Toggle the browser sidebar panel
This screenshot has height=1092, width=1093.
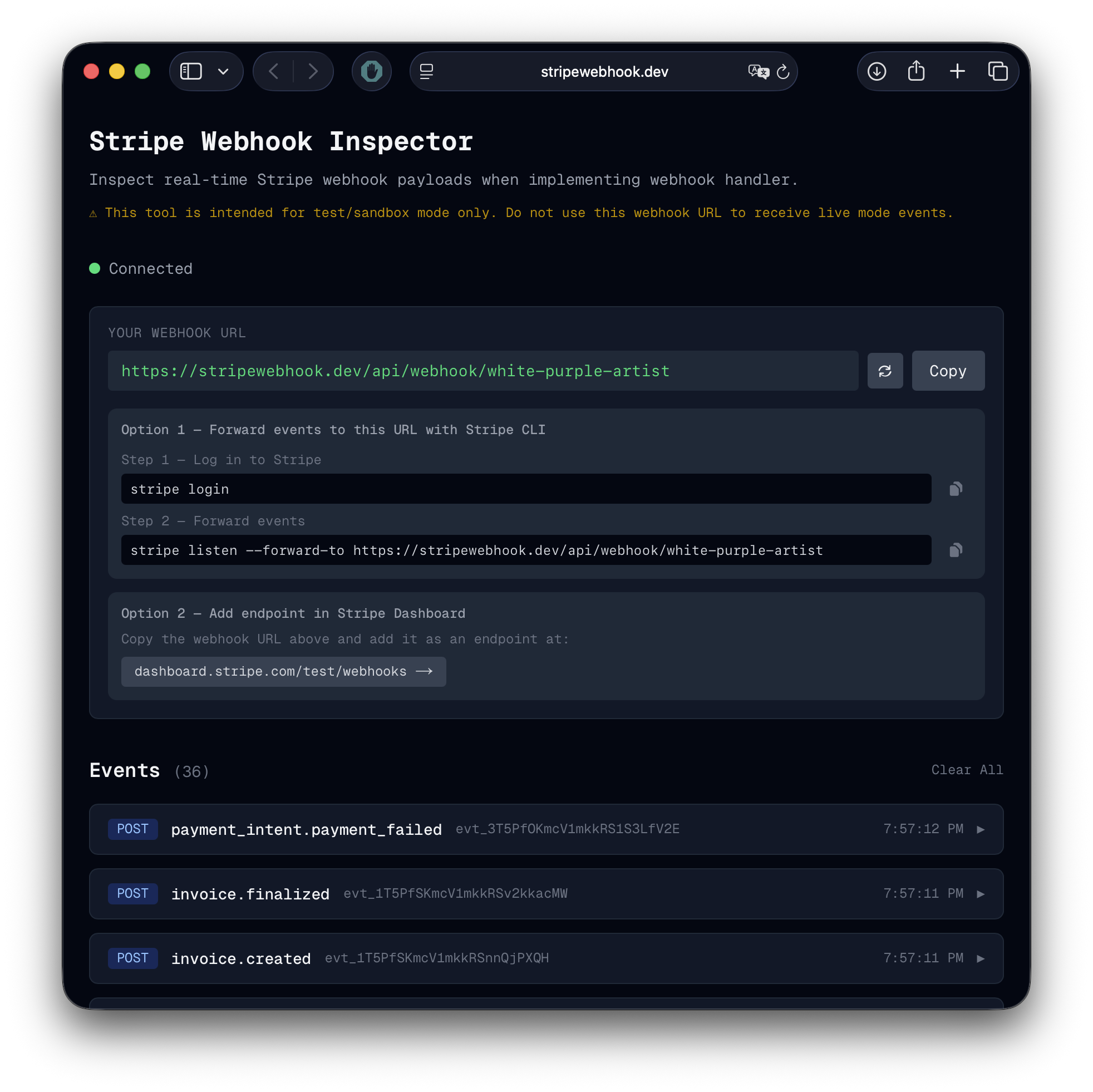coord(191,71)
